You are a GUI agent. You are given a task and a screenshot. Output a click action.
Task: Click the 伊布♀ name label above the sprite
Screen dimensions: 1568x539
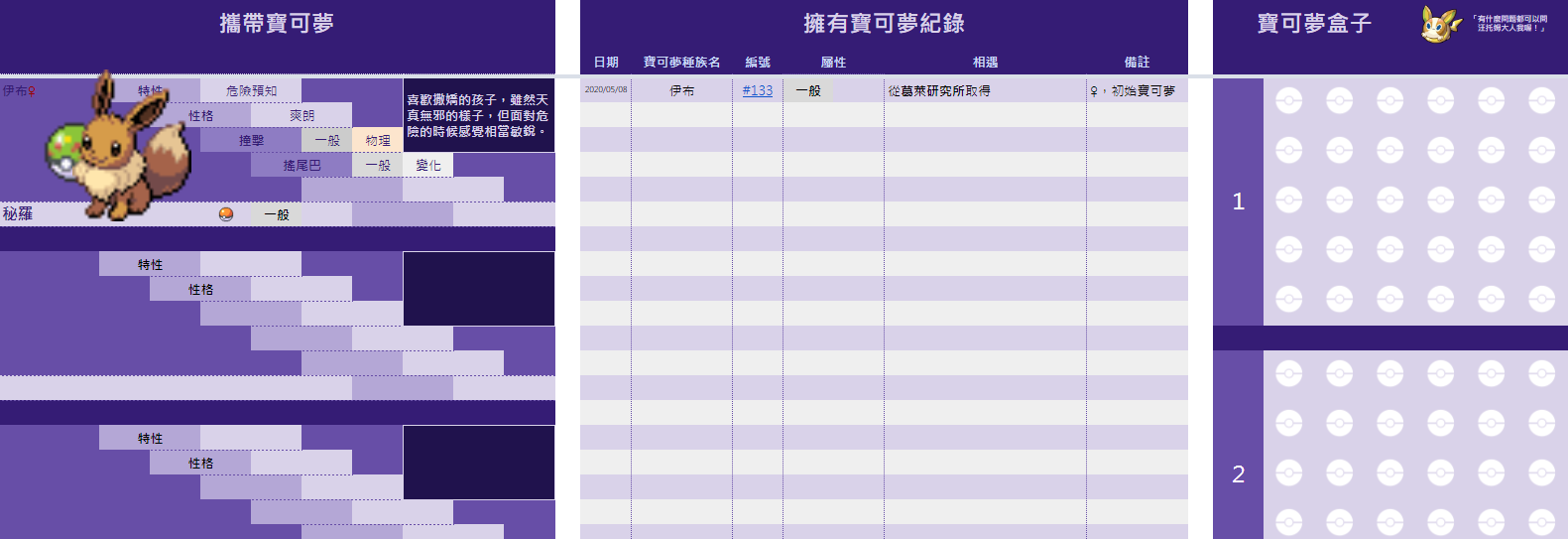[20, 90]
